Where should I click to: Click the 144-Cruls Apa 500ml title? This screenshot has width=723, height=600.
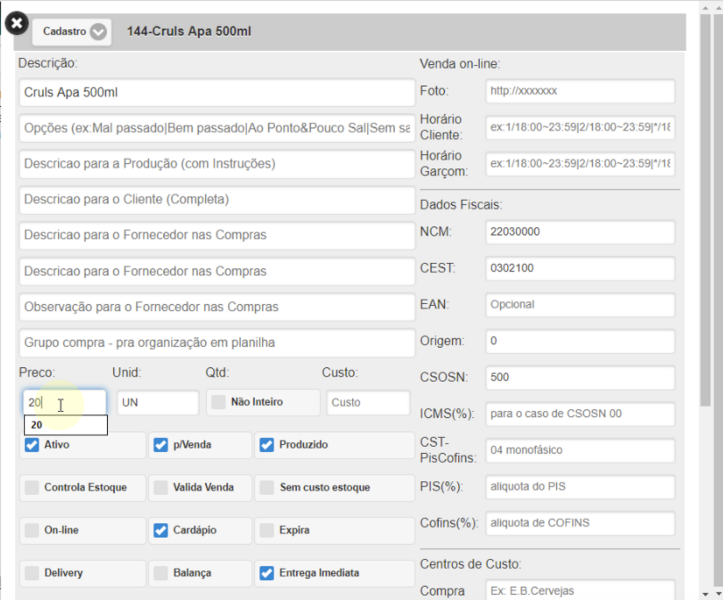(189, 32)
